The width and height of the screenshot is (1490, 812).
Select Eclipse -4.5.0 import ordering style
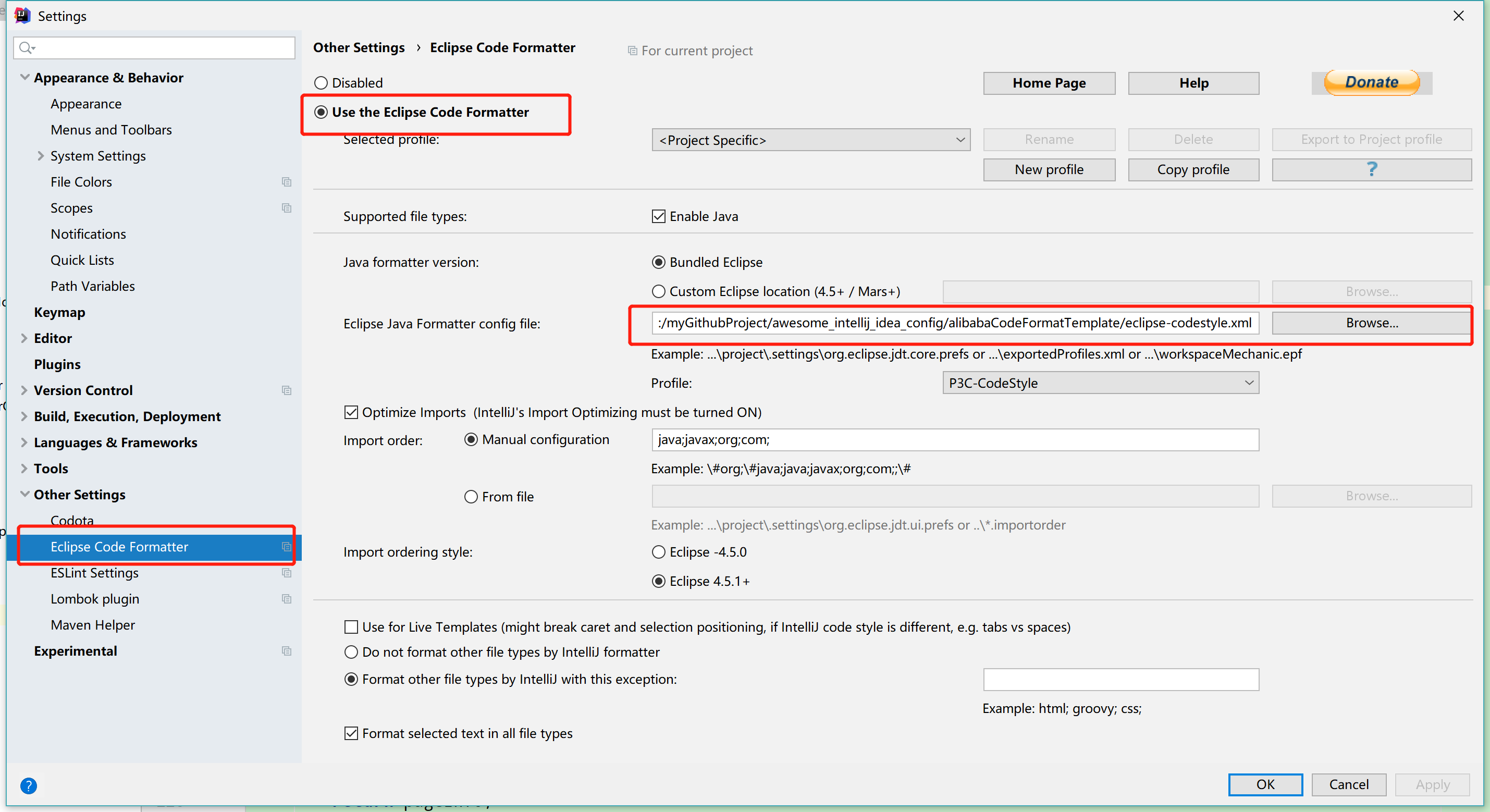pyautogui.click(x=658, y=552)
